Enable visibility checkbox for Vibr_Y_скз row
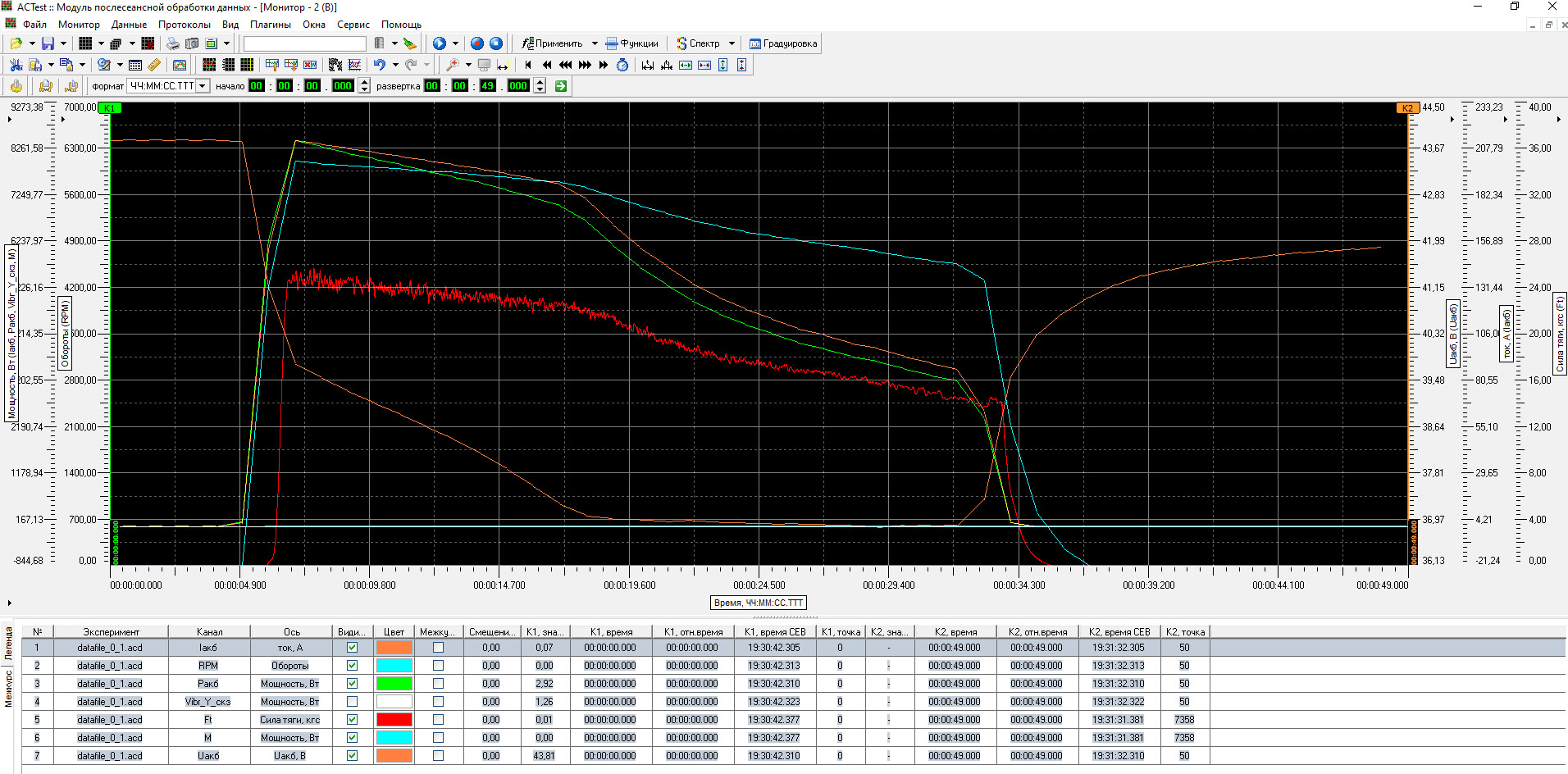Viewport: 1568px width, 774px height. (x=352, y=701)
